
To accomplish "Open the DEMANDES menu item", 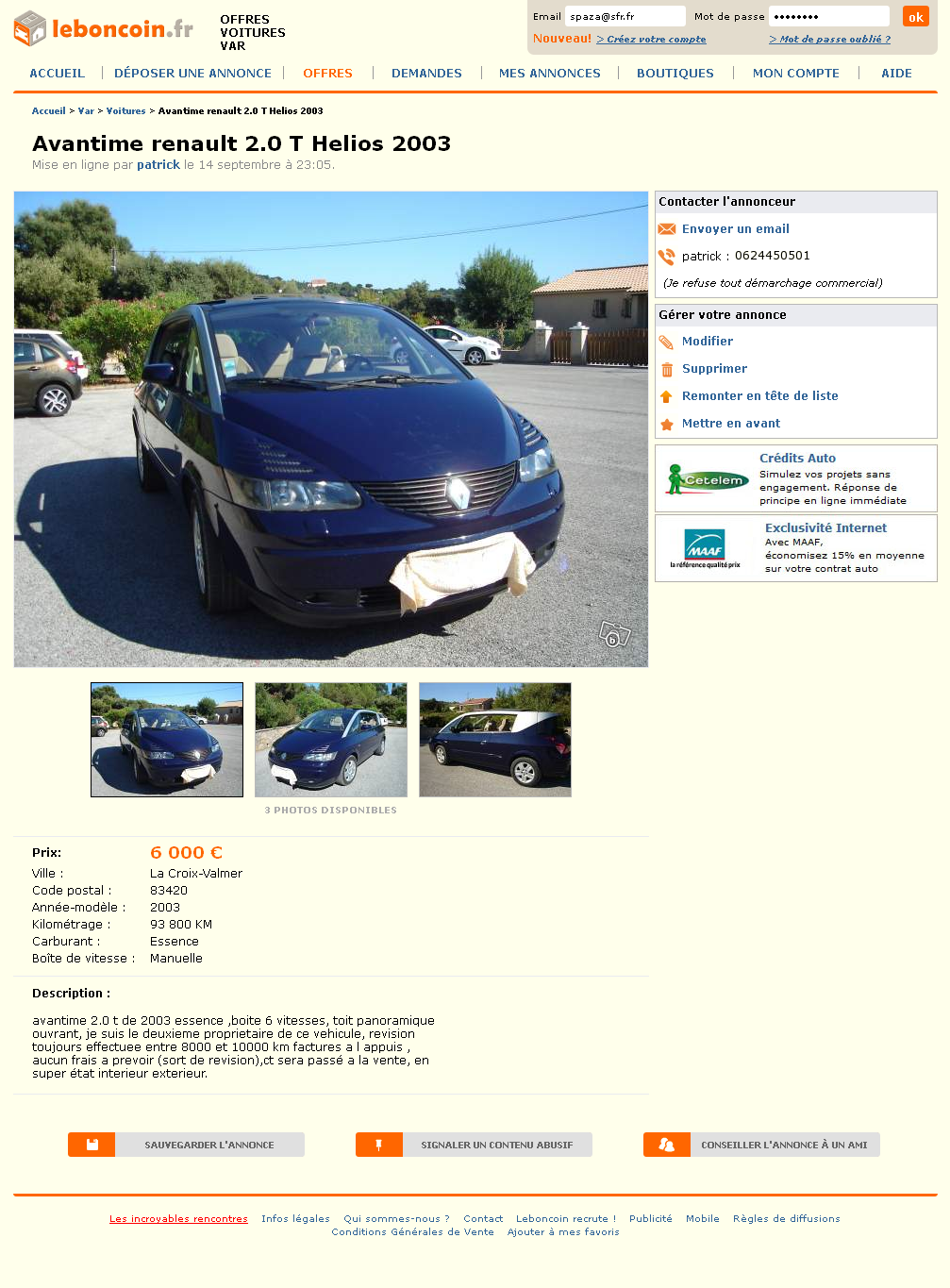I will [x=426, y=73].
